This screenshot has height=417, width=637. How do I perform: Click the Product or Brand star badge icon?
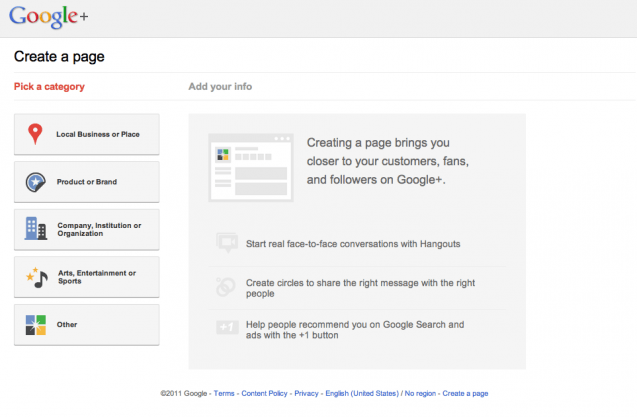(x=35, y=182)
